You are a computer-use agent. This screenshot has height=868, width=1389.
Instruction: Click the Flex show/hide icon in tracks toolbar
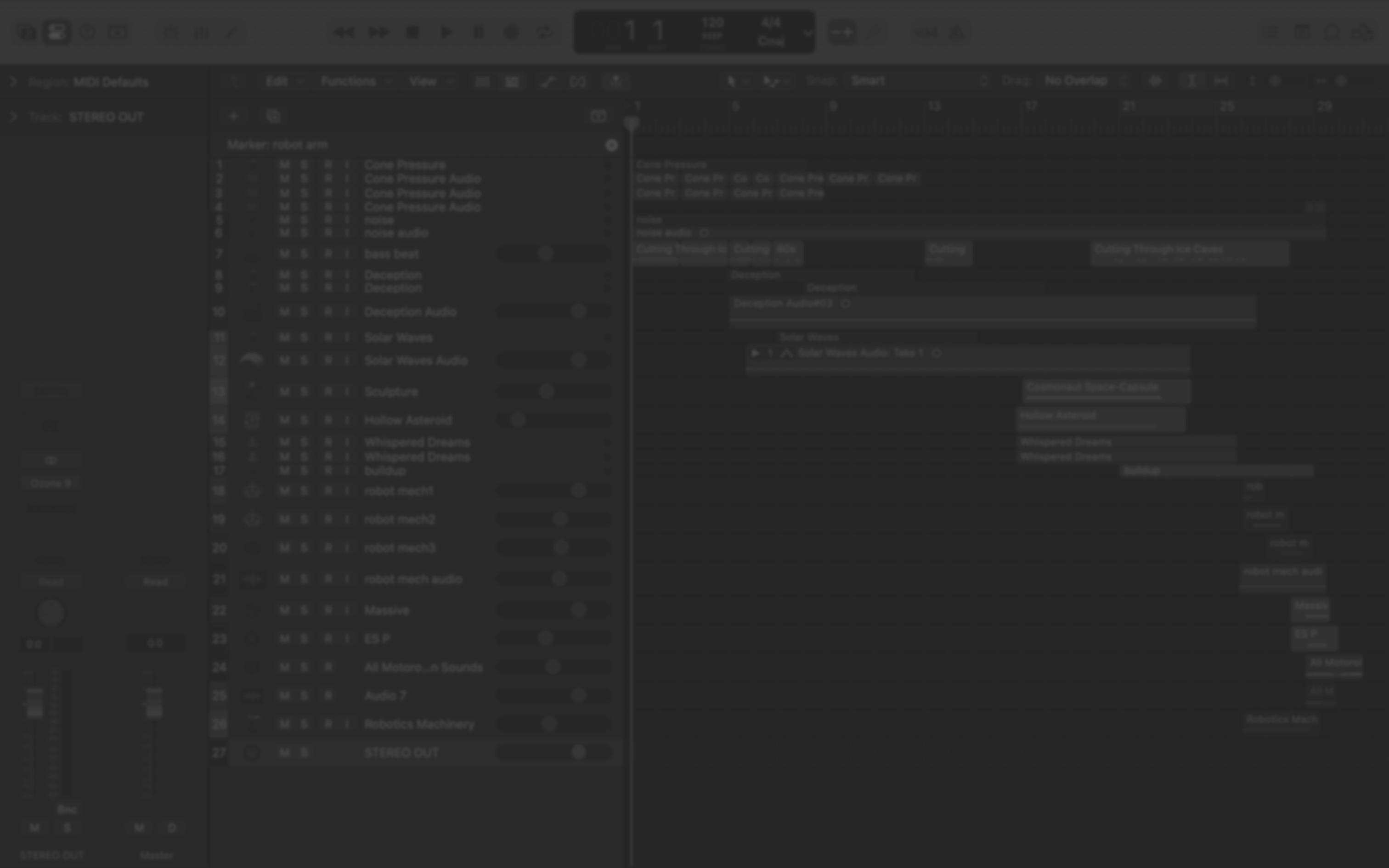[x=578, y=82]
